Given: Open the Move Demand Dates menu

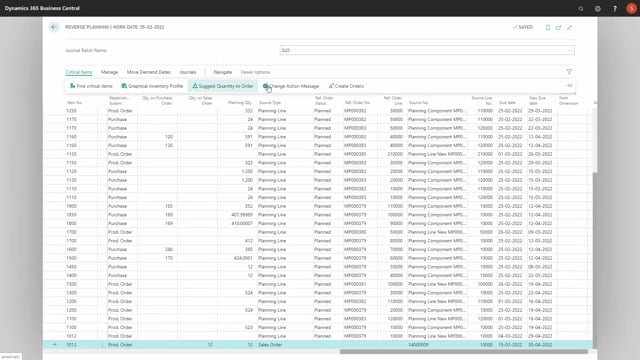Looking at the screenshot, I should tap(149, 72).
